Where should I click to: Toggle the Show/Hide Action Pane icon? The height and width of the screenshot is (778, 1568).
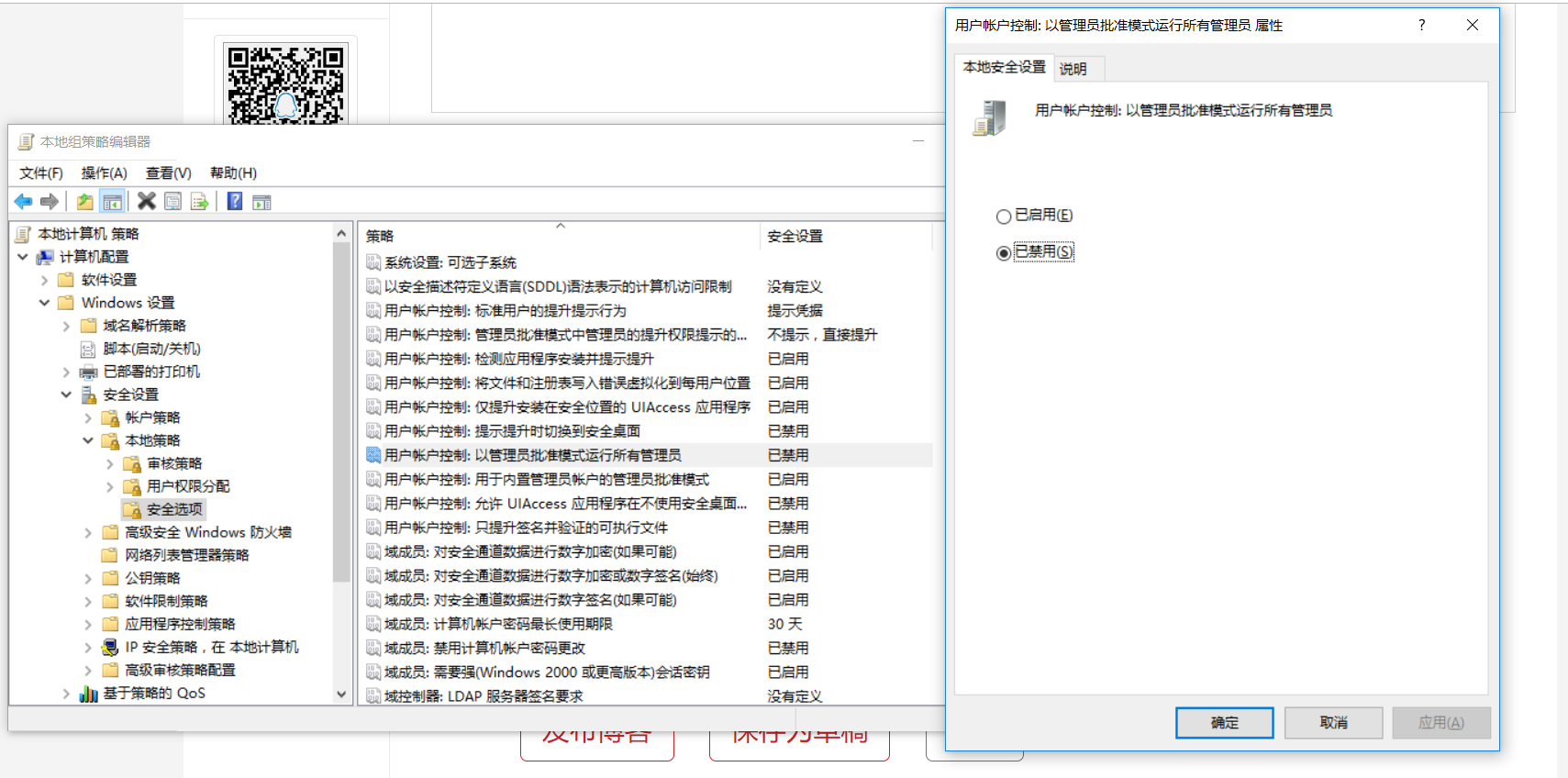tap(261, 202)
